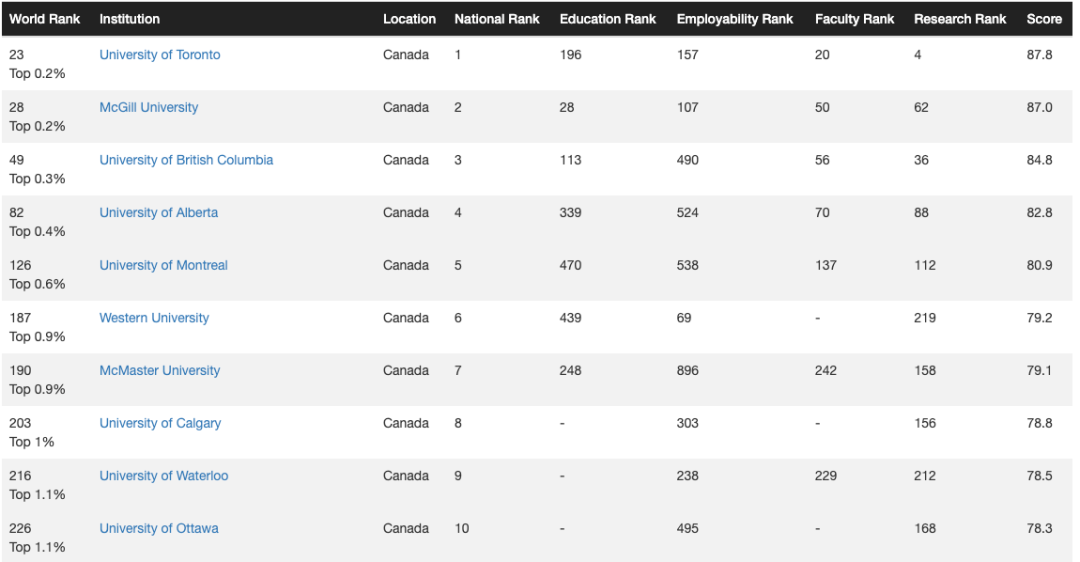
Task: Open the Western University link
Action: (x=154, y=318)
